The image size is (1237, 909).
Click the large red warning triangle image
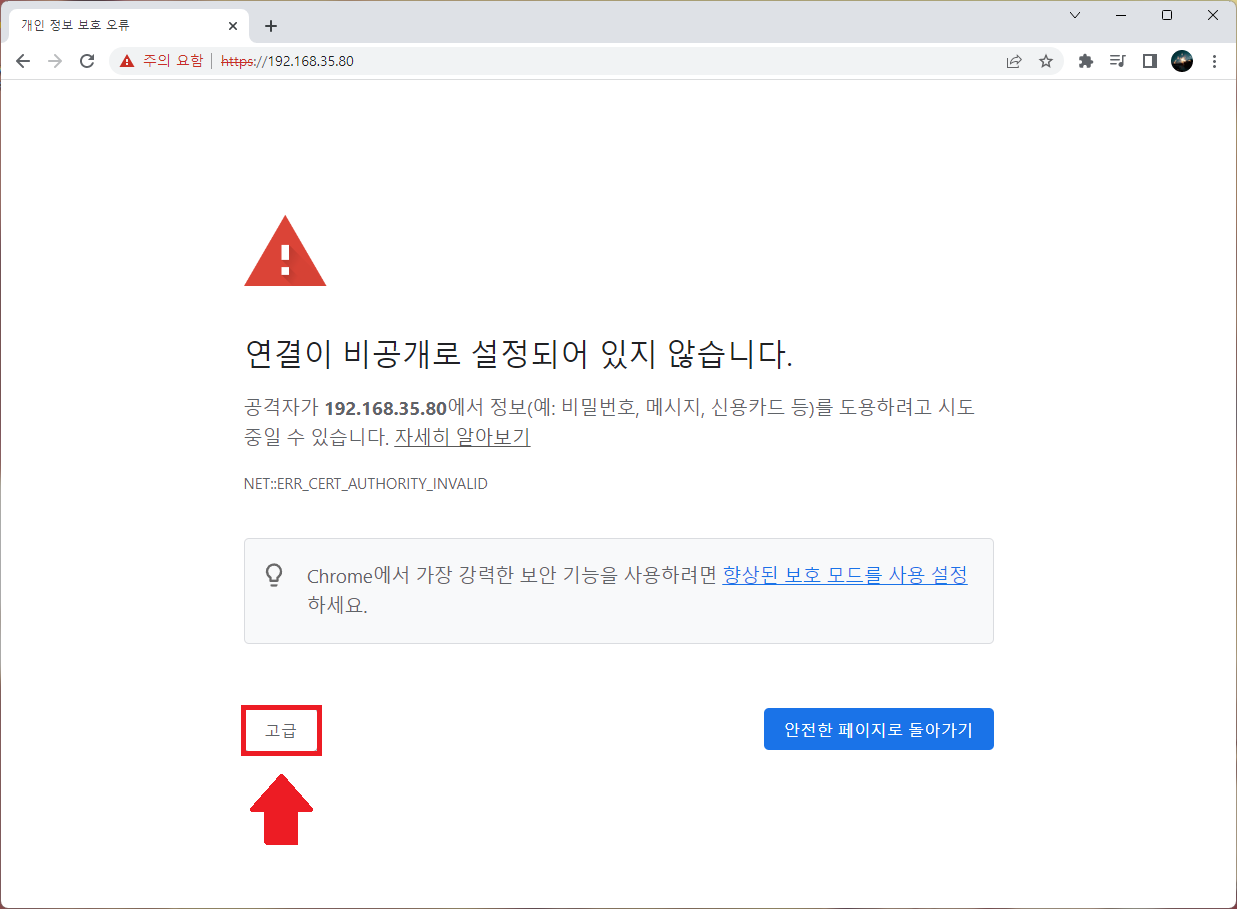point(285,251)
